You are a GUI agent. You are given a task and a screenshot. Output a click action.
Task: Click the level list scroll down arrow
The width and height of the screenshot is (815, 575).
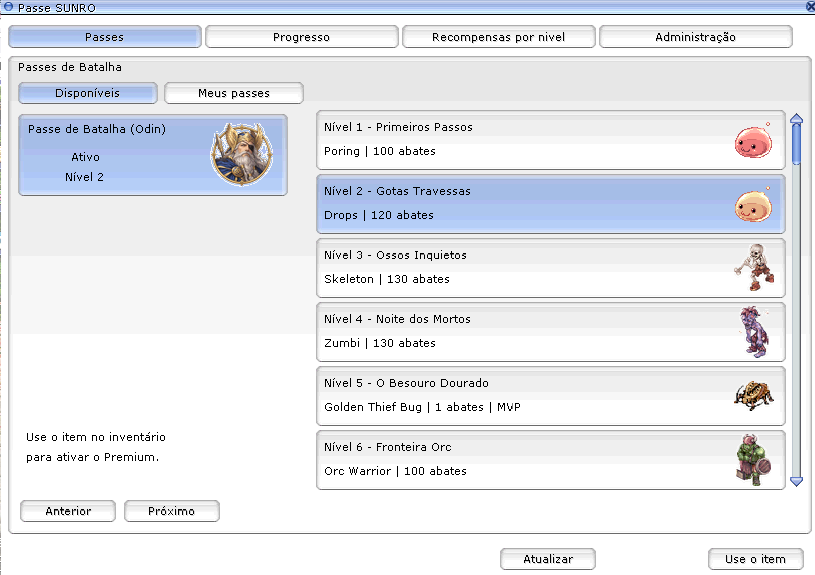pyautogui.click(x=796, y=481)
